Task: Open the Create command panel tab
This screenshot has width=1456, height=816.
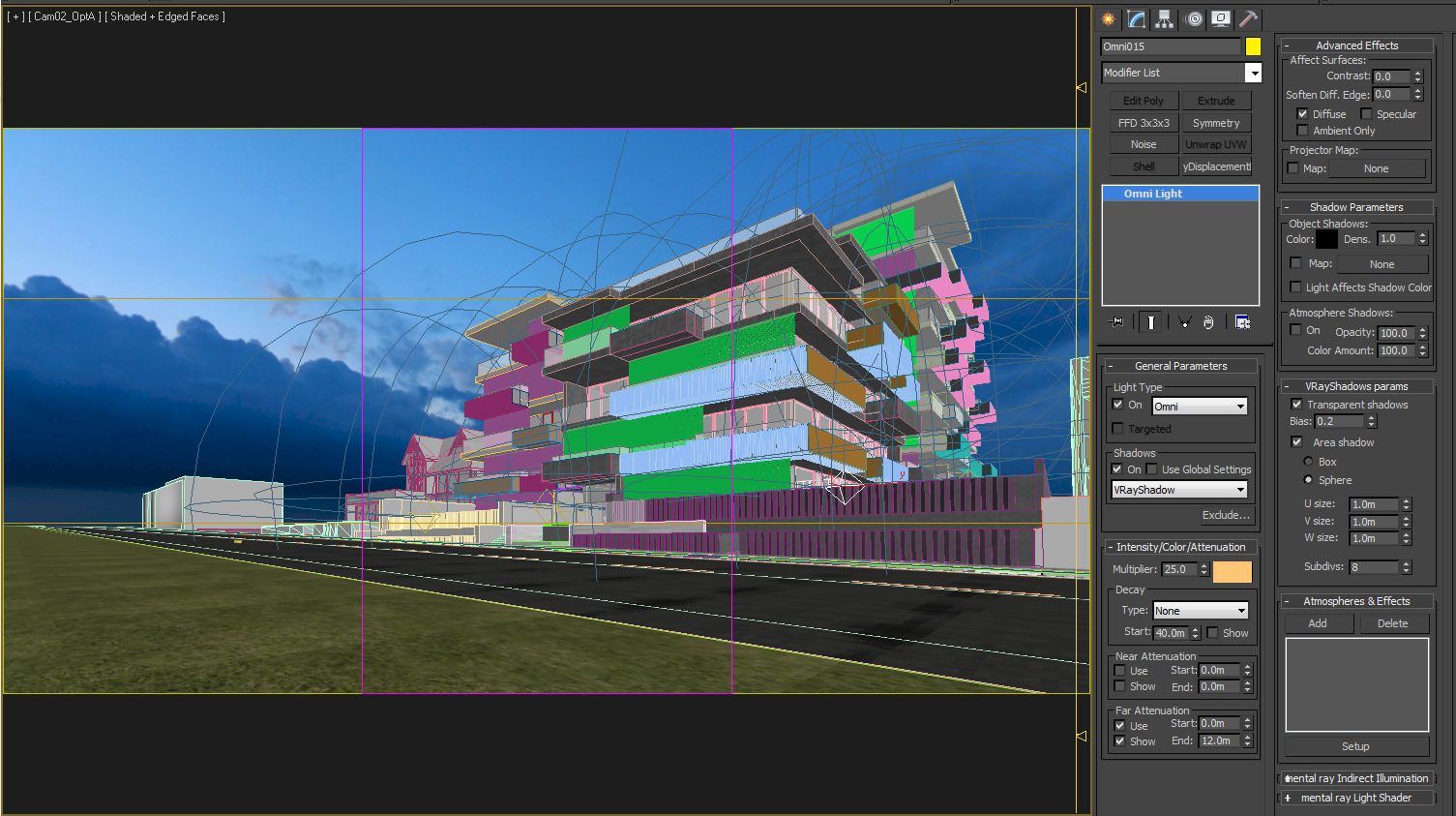Action: [x=1108, y=18]
